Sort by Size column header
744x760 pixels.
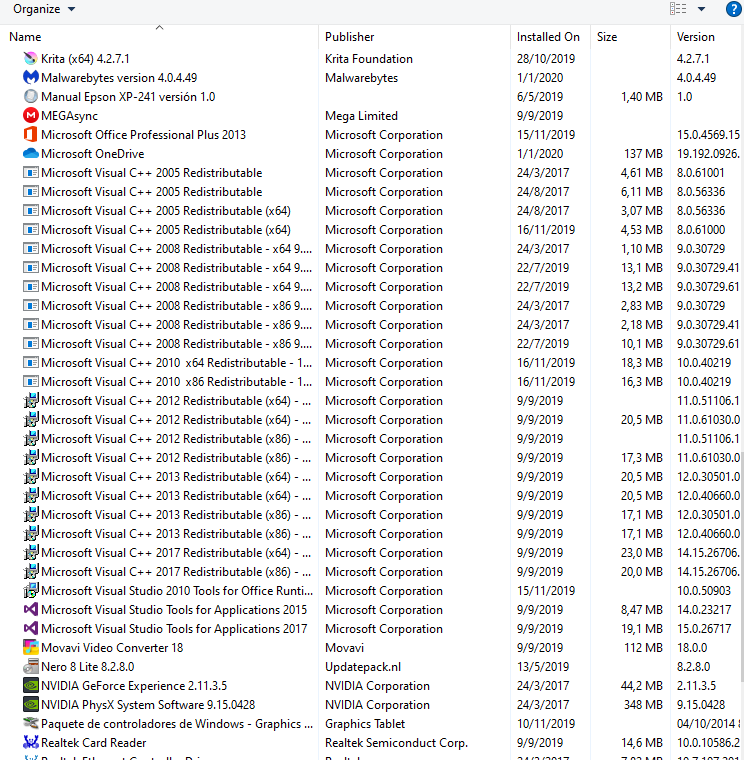pyautogui.click(x=607, y=37)
